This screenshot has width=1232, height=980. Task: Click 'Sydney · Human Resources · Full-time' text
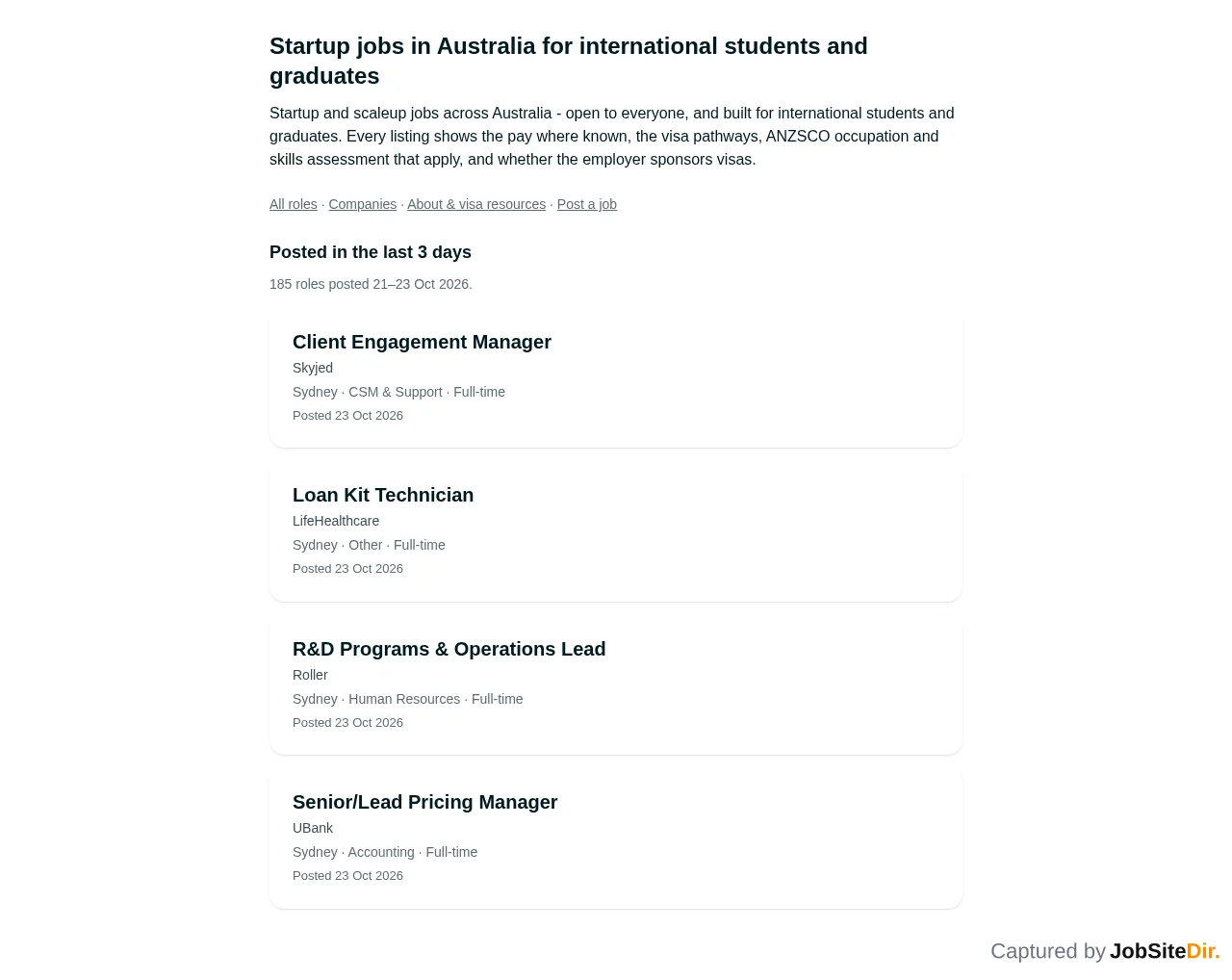[x=408, y=699]
